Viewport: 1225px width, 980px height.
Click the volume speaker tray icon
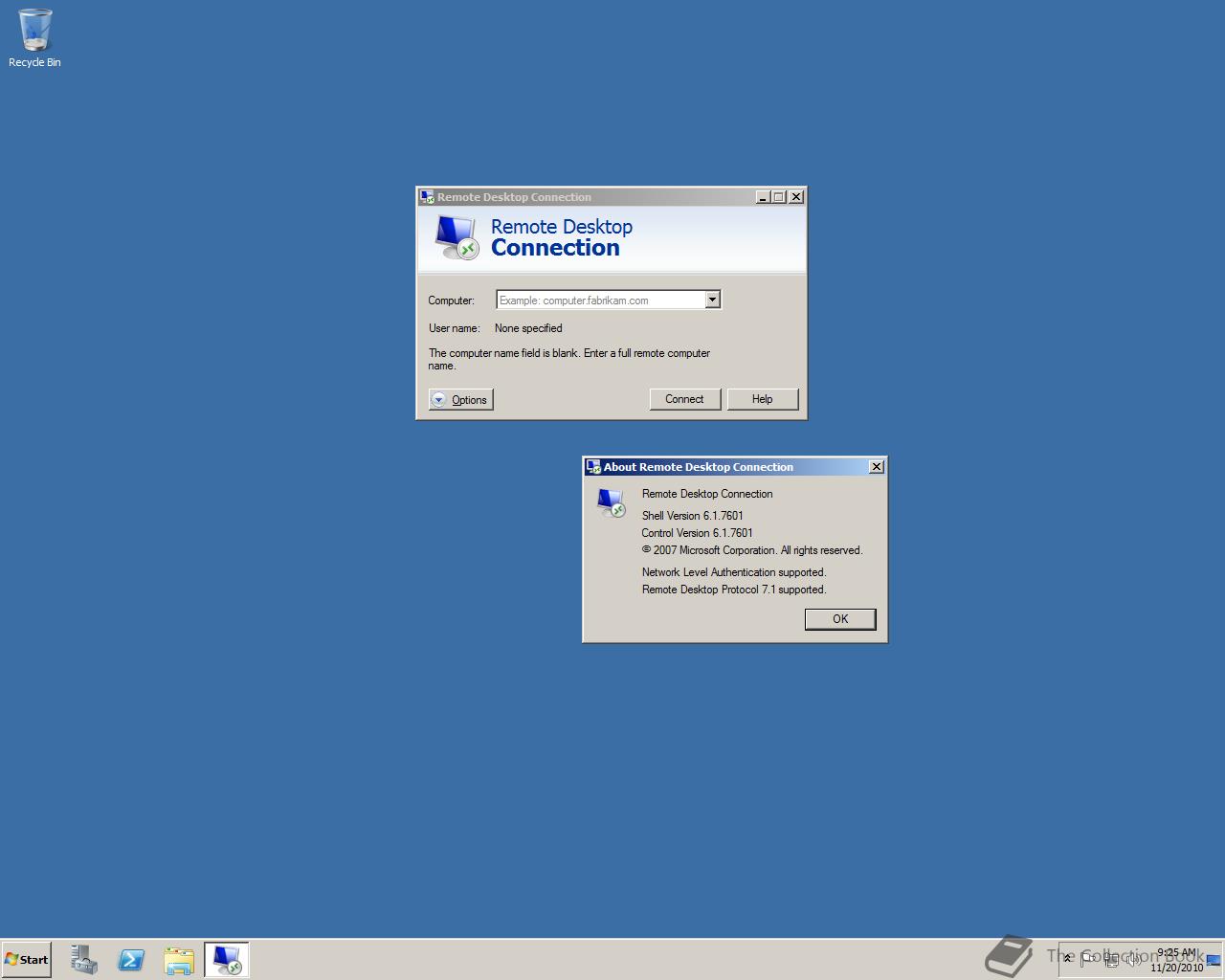click(1133, 959)
